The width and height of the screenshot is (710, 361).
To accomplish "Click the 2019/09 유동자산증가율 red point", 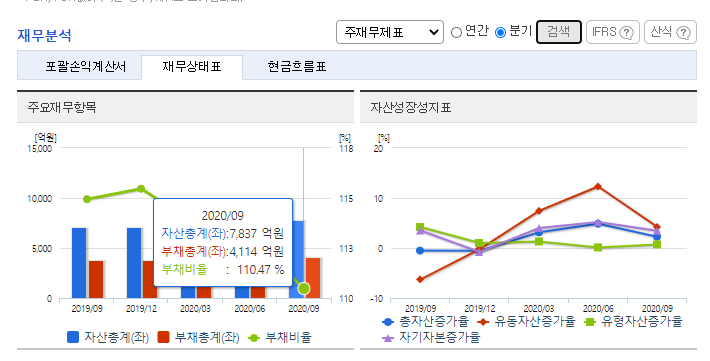I will coord(420,279).
